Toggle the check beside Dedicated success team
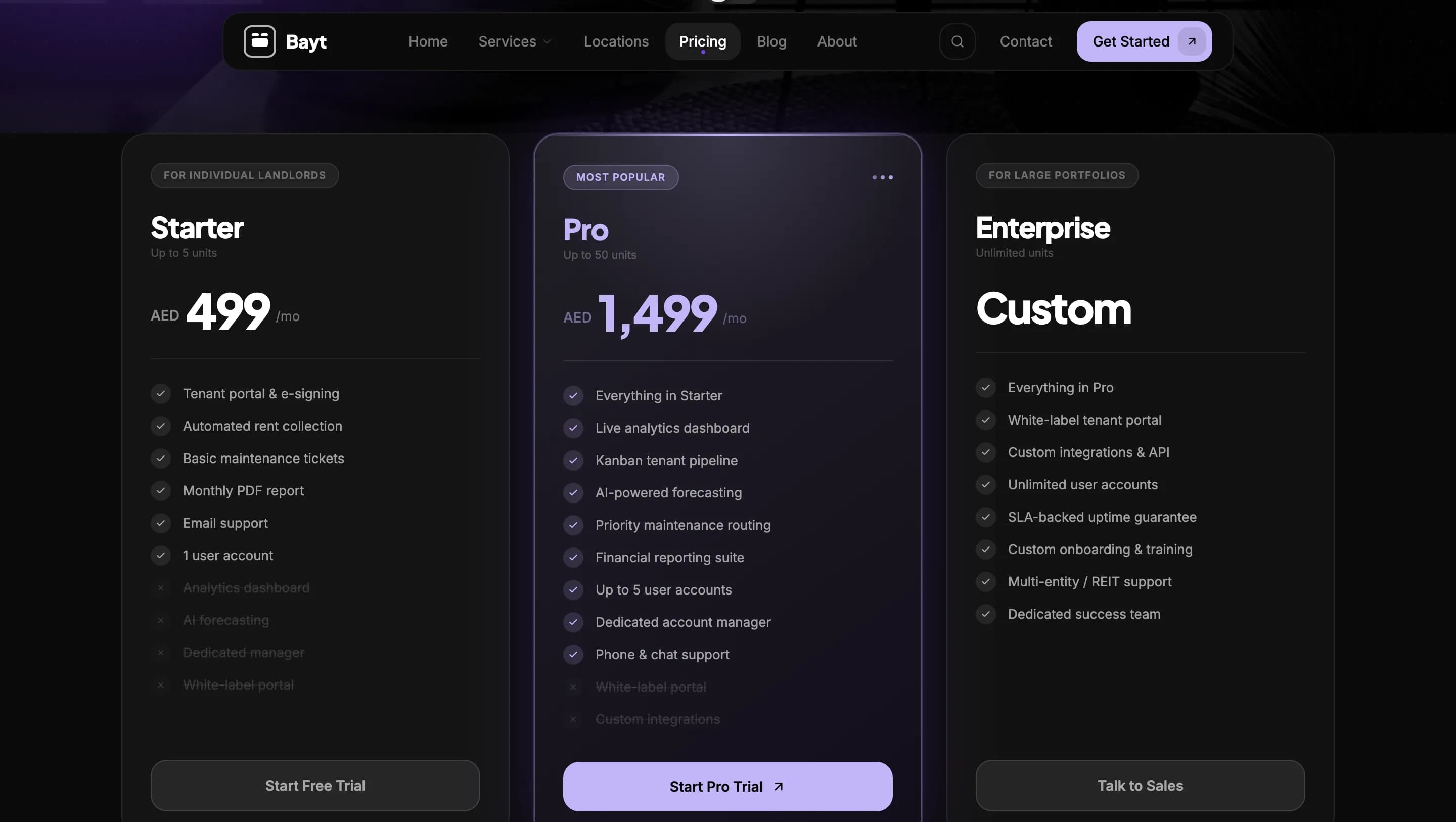 point(986,614)
